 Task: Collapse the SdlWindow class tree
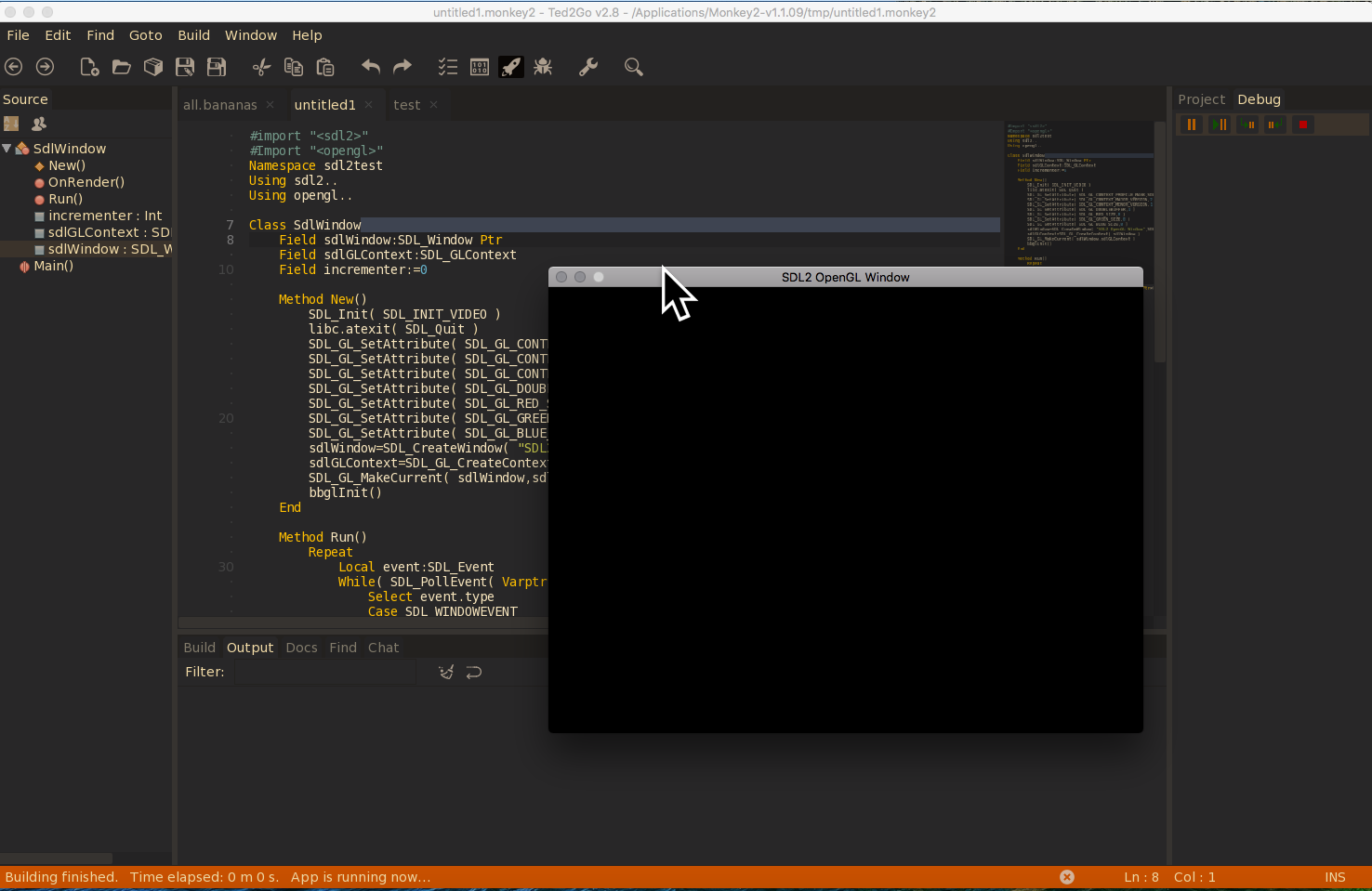click(x=7, y=148)
